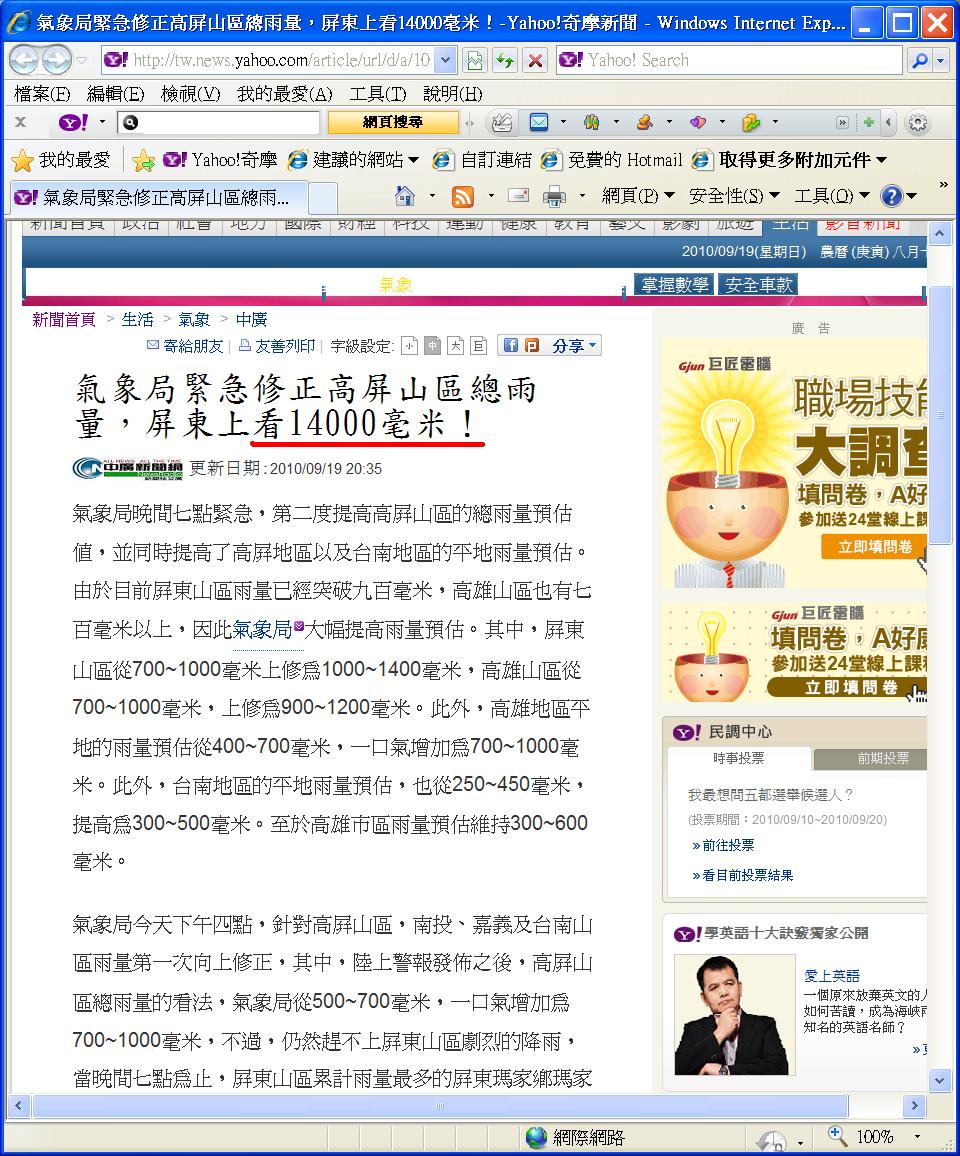This screenshot has height=1156, width=960.
Task: Open the 工具(O) command bar menu
Action: [832, 196]
